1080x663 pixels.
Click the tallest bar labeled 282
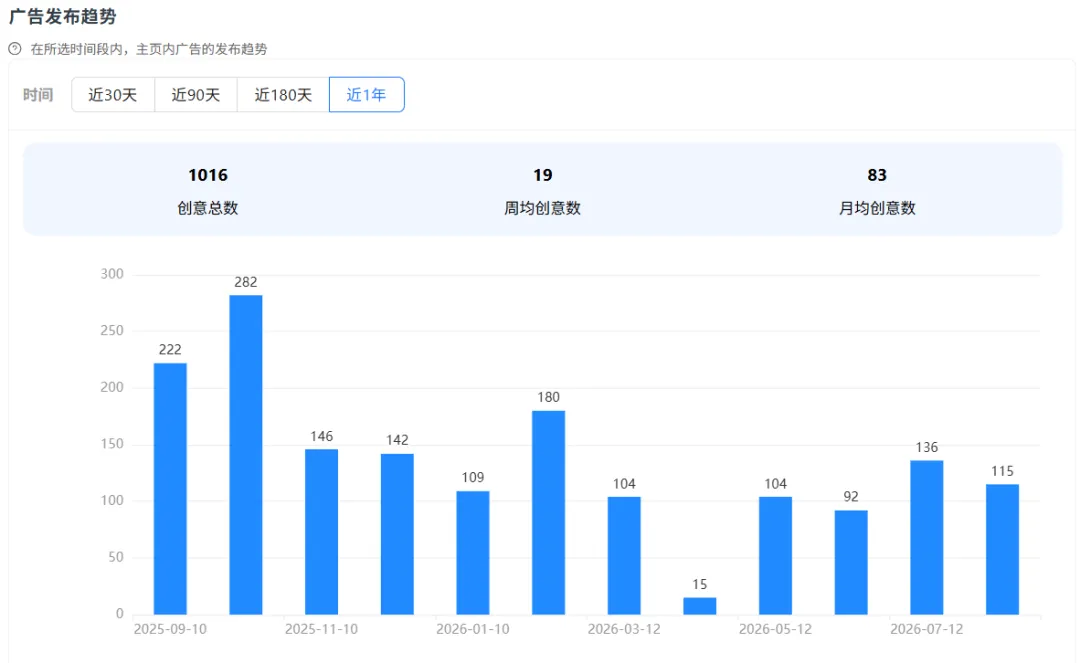click(x=246, y=455)
